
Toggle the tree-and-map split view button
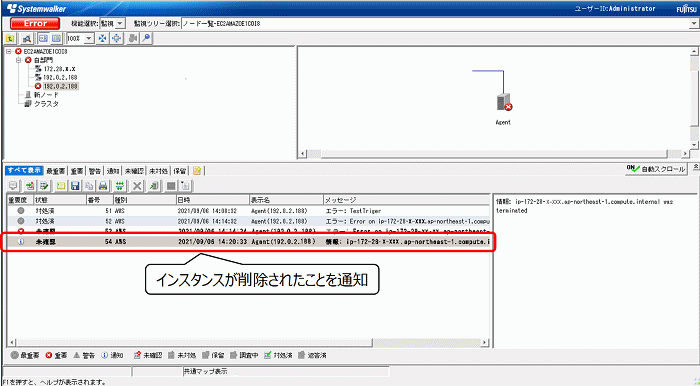[x=43, y=38]
